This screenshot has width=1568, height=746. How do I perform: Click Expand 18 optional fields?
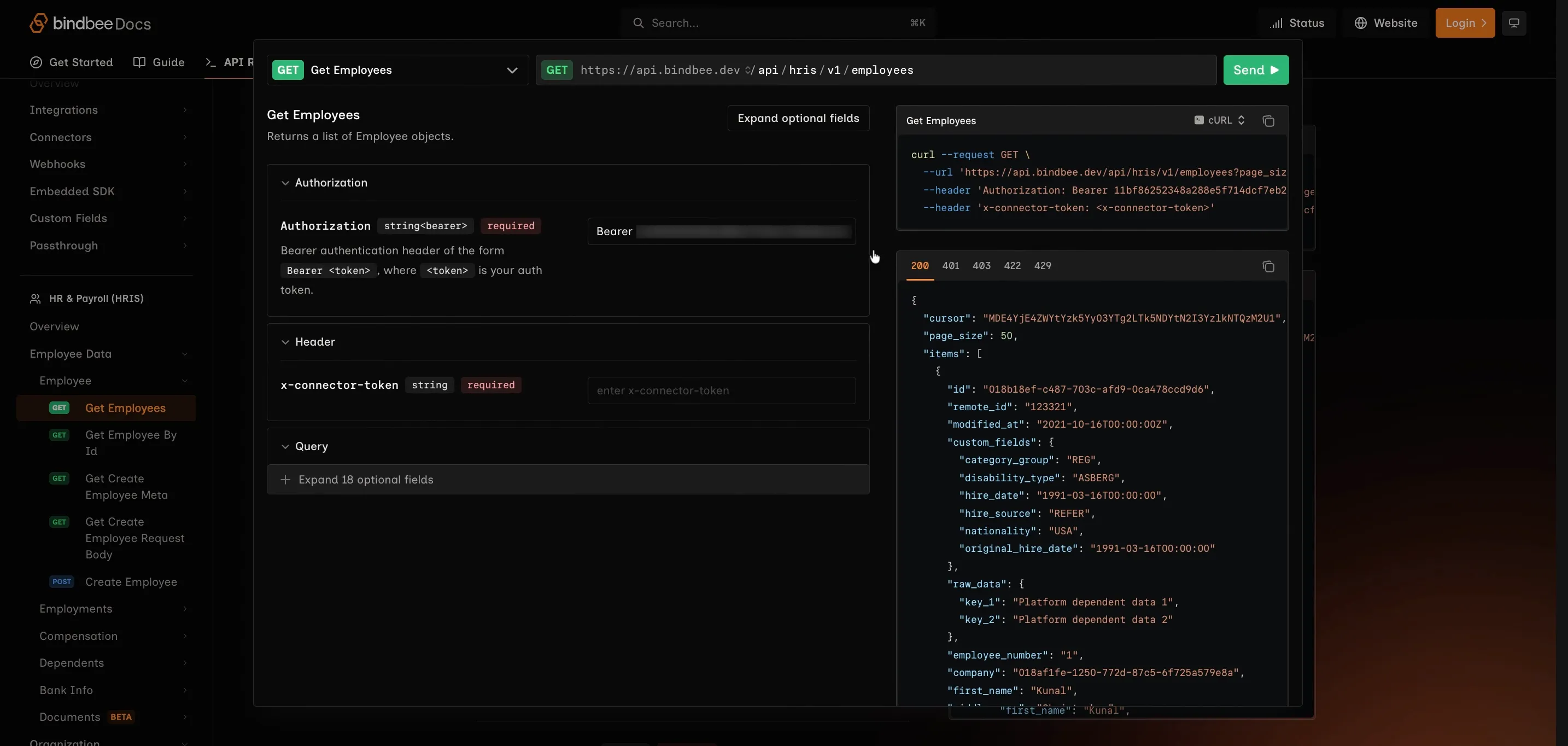[x=567, y=480]
